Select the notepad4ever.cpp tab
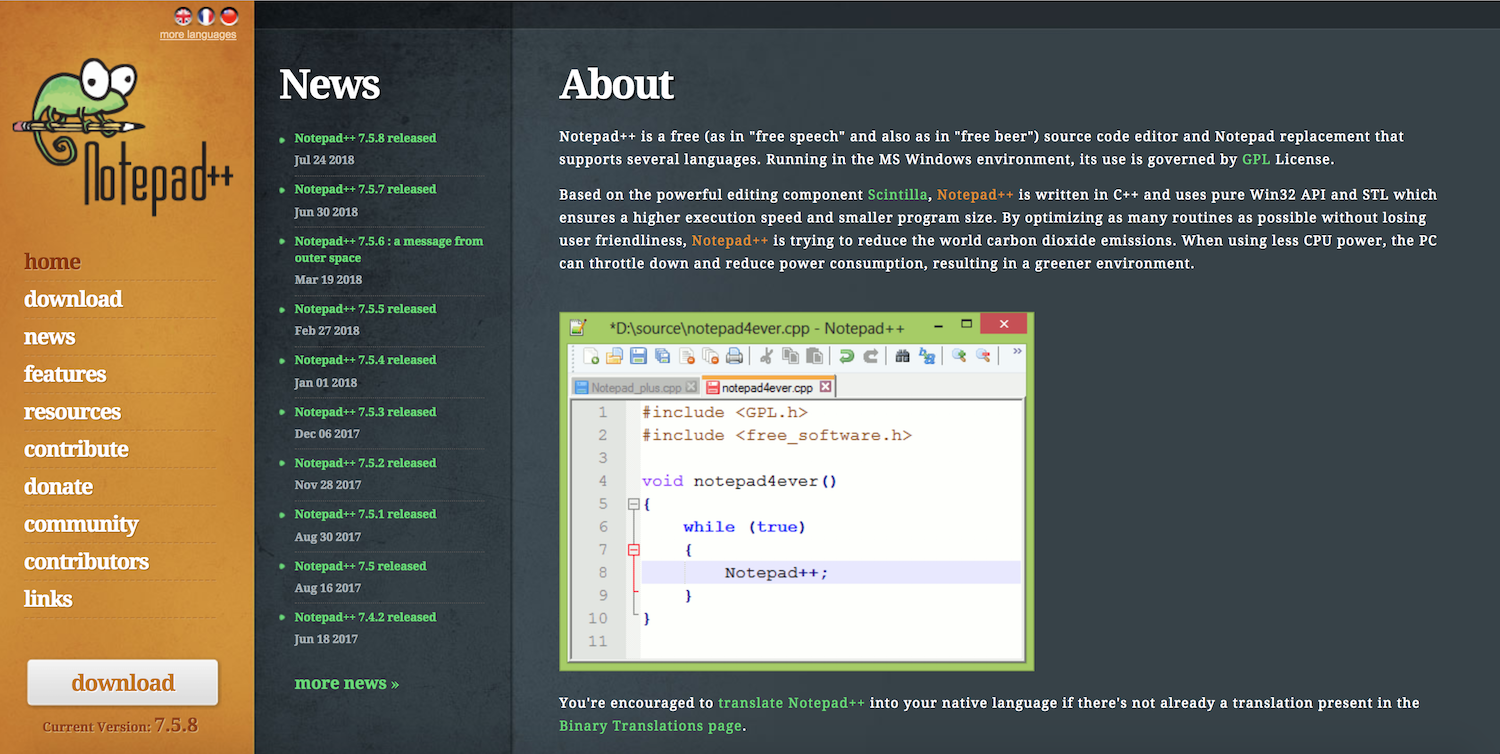Image resolution: width=1500 pixels, height=754 pixels. pos(768,386)
